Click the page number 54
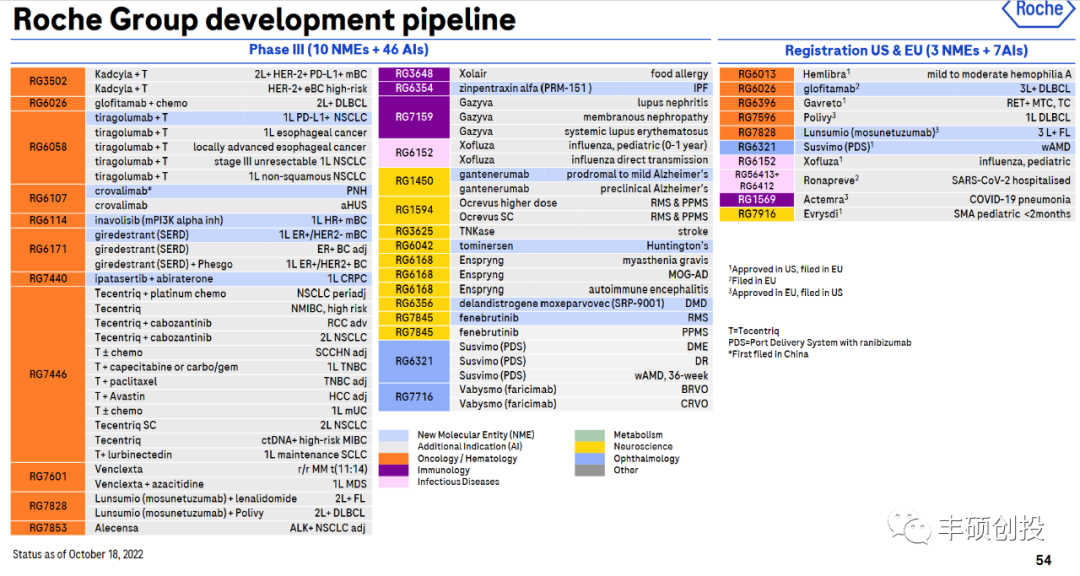 coord(1043,560)
